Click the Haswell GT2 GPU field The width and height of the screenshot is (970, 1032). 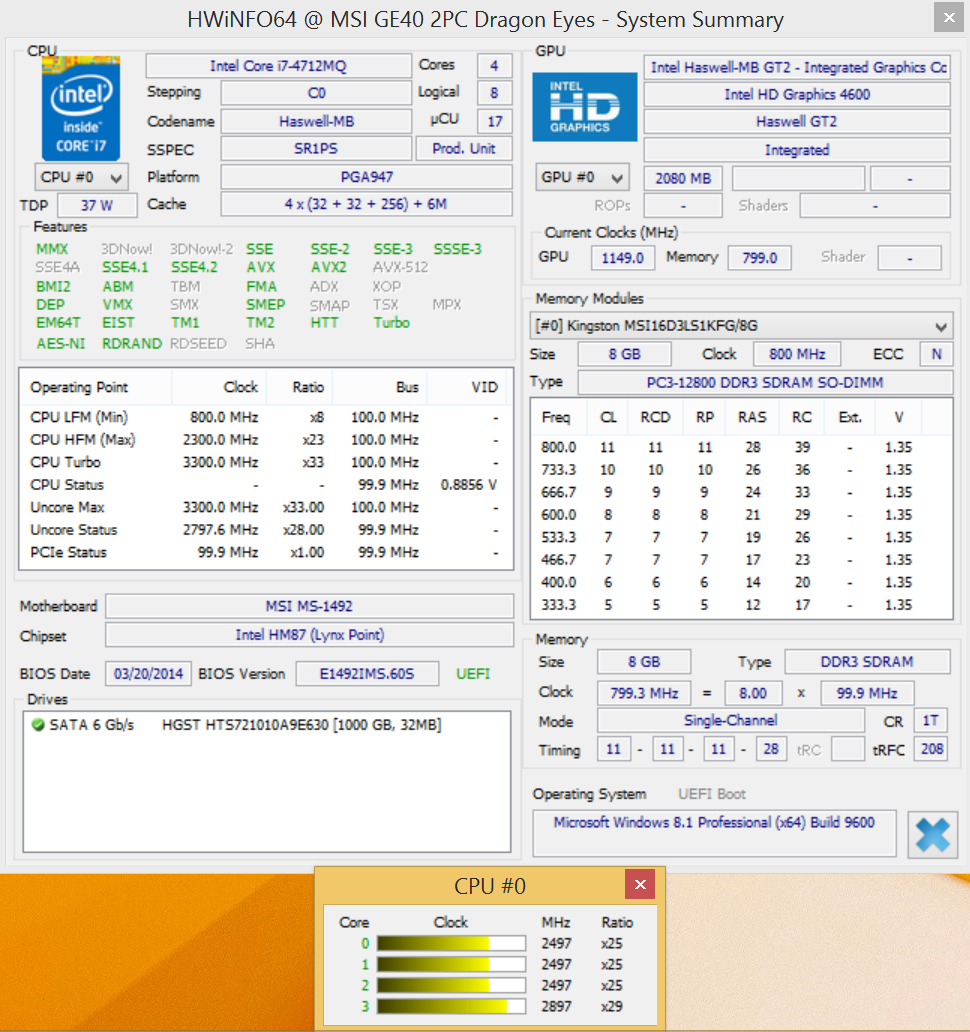(x=797, y=122)
